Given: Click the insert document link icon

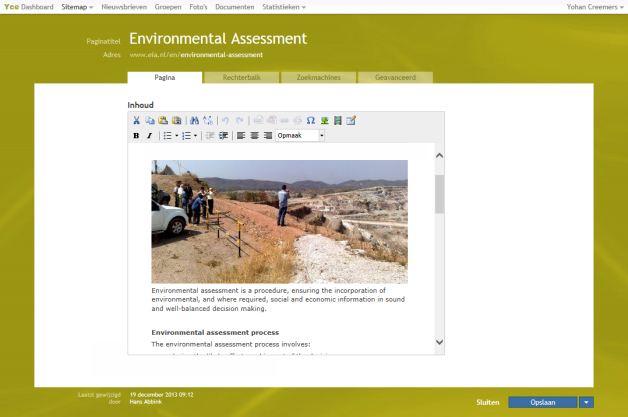Looking at the screenshot, I should (258, 121).
